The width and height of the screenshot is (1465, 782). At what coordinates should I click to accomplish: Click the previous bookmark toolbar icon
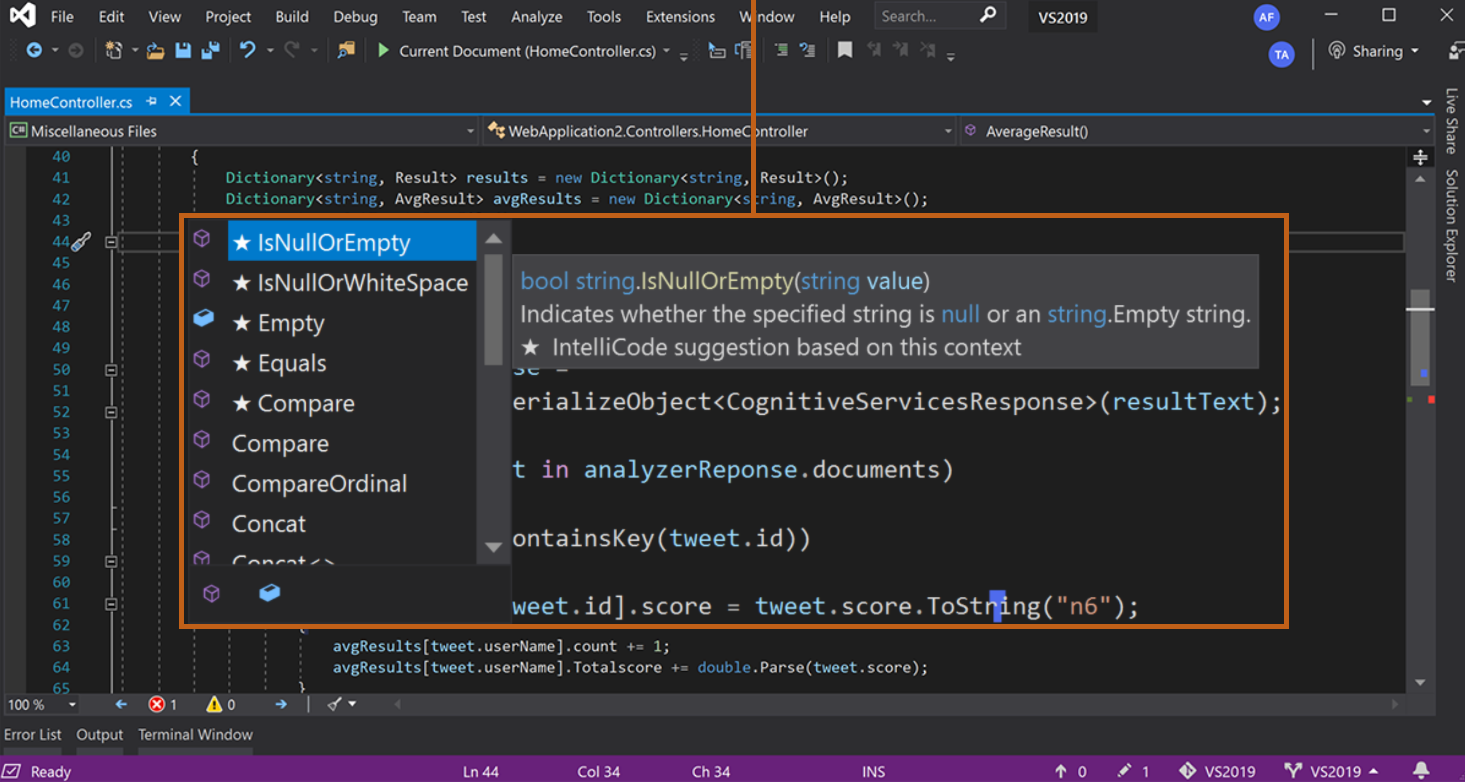pos(874,50)
